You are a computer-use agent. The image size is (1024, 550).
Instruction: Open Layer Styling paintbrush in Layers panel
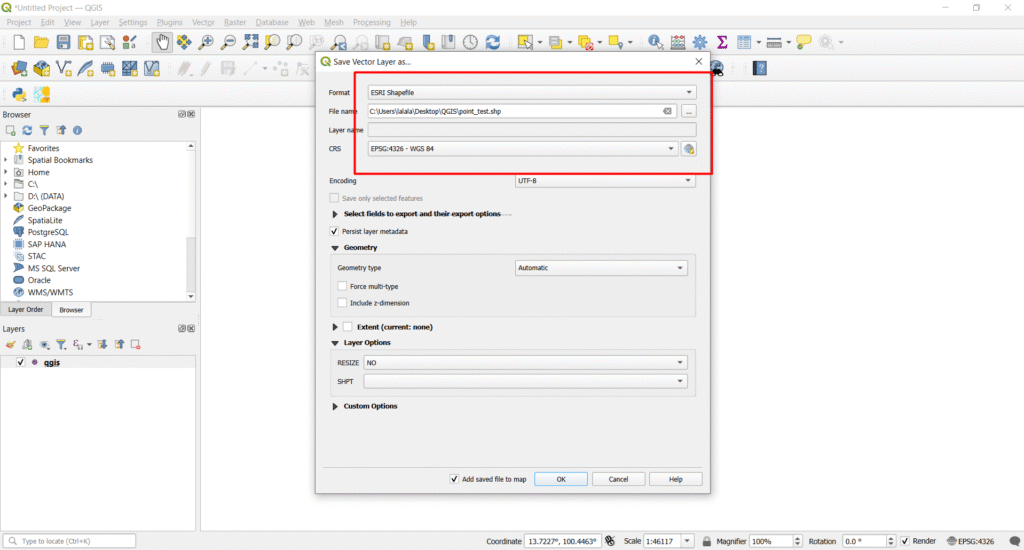[10, 344]
